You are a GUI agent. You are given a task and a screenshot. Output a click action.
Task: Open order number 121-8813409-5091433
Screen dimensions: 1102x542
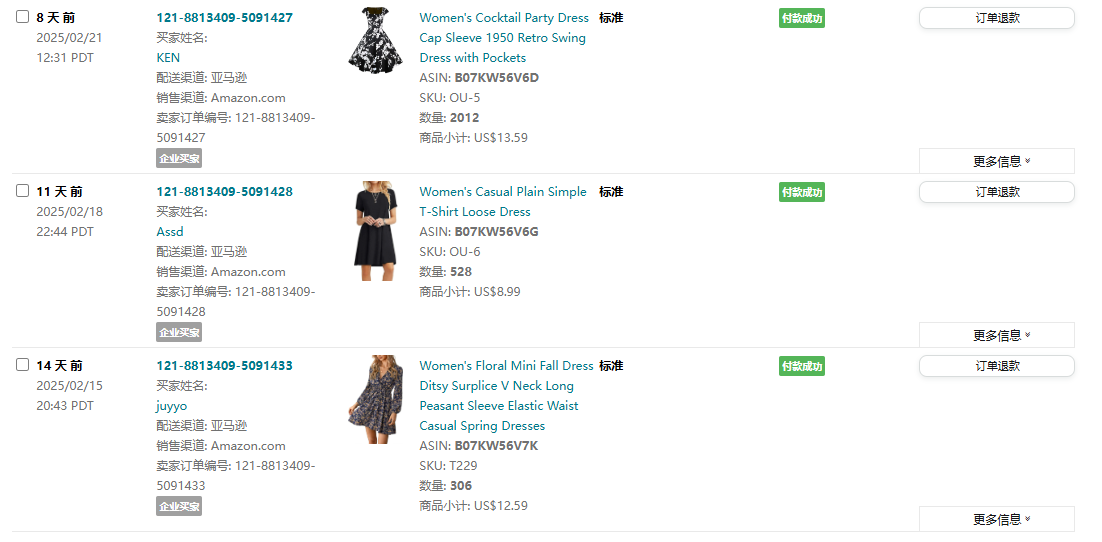(224, 366)
